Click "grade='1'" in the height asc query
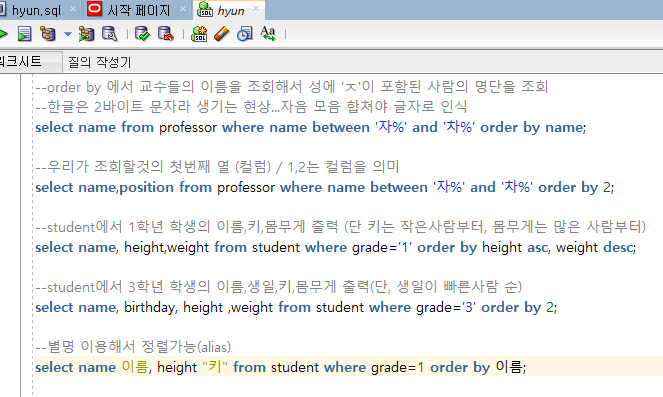 click(x=382, y=247)
